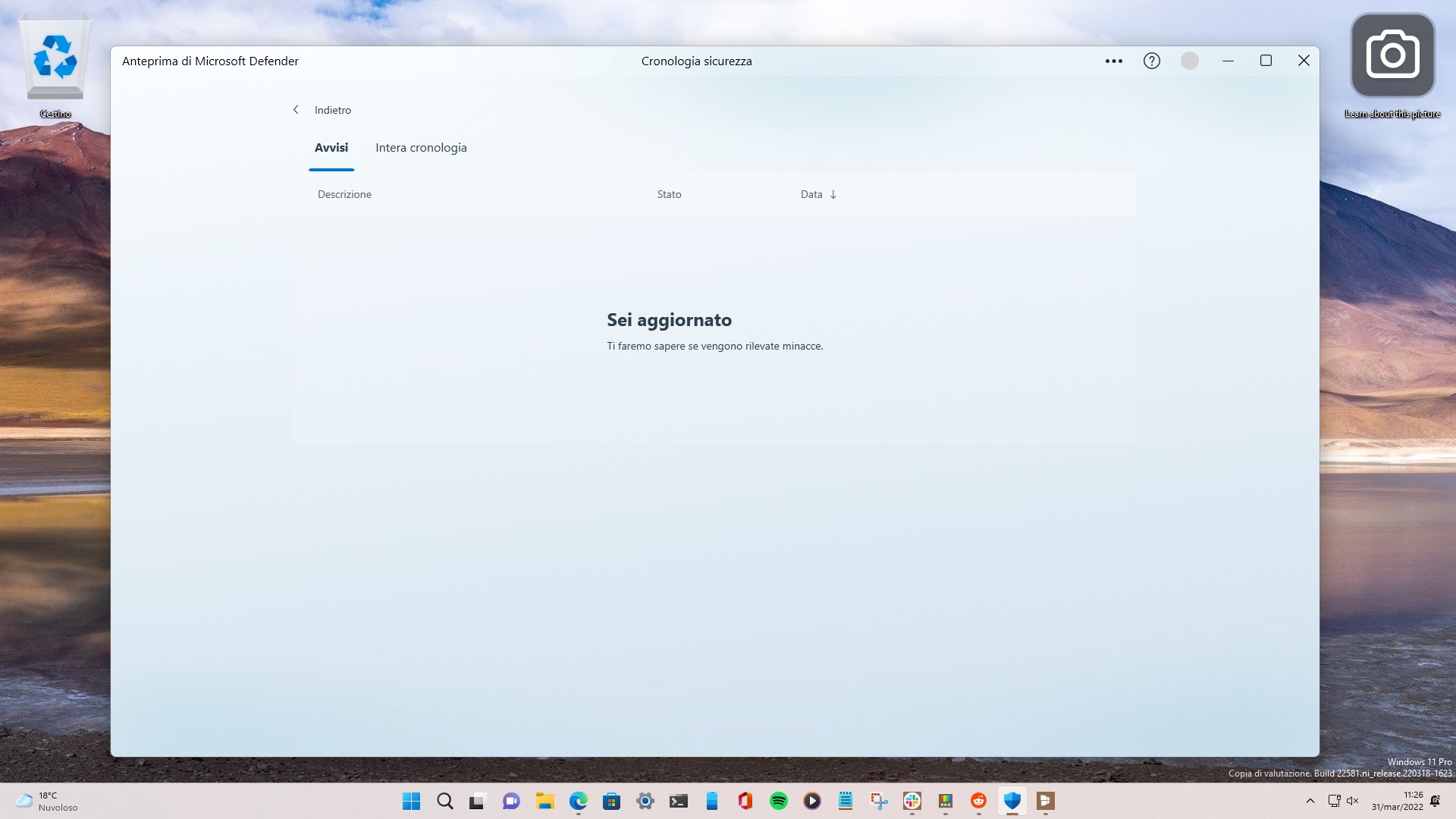Open the Cestino recycle bin
The image size is (1456, 819).
pyautogui.click(x=55, y=67)
